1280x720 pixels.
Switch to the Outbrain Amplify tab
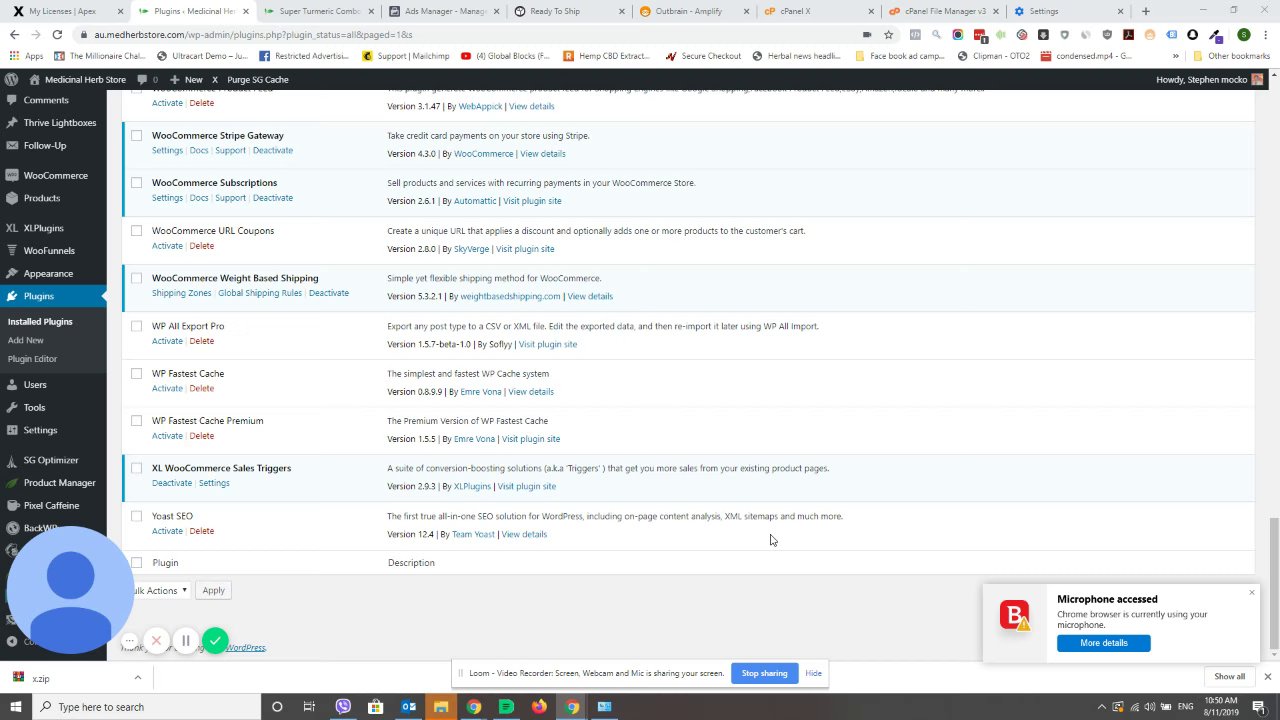tap(694, 11)
